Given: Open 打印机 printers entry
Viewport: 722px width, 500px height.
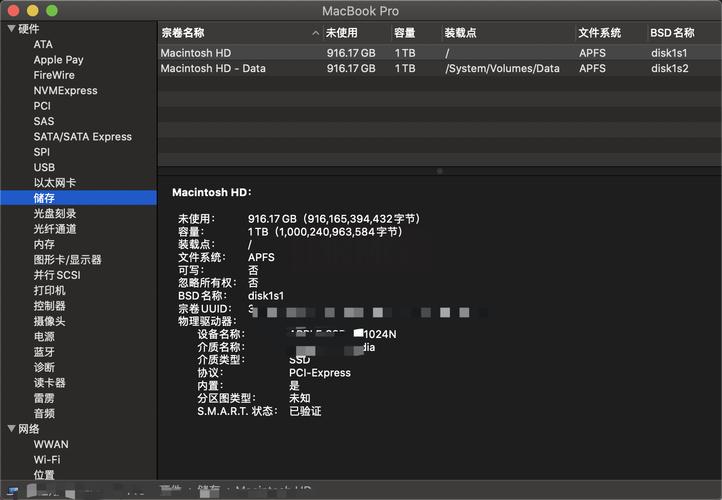Looking at the screenshot, I should [49, 291].
